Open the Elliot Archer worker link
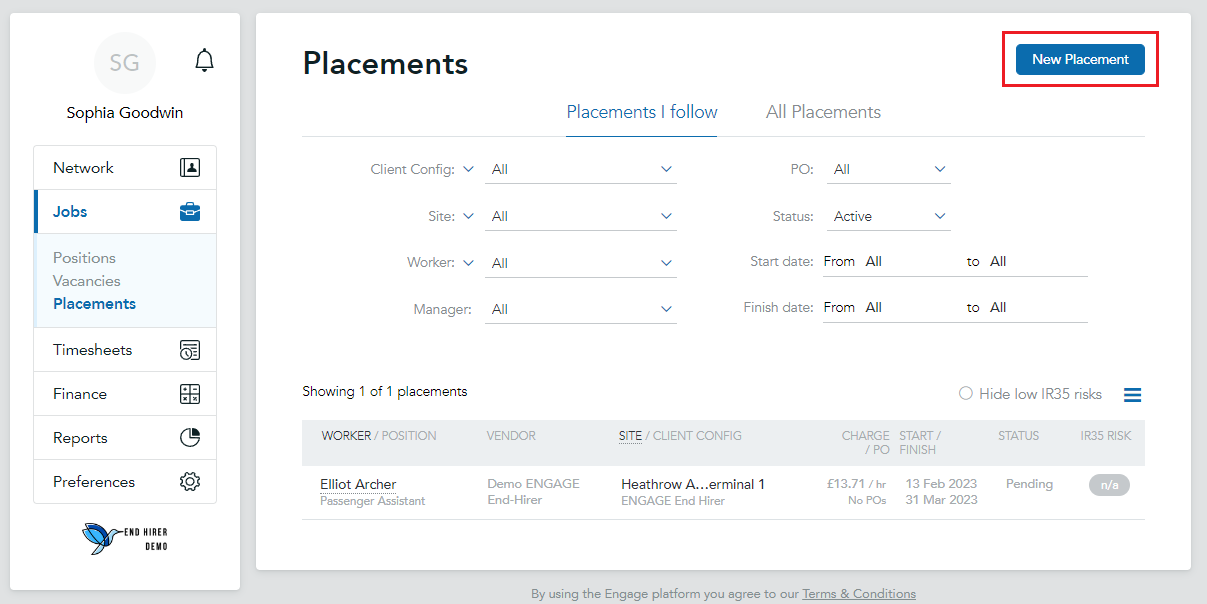 (x=358, y=484)
